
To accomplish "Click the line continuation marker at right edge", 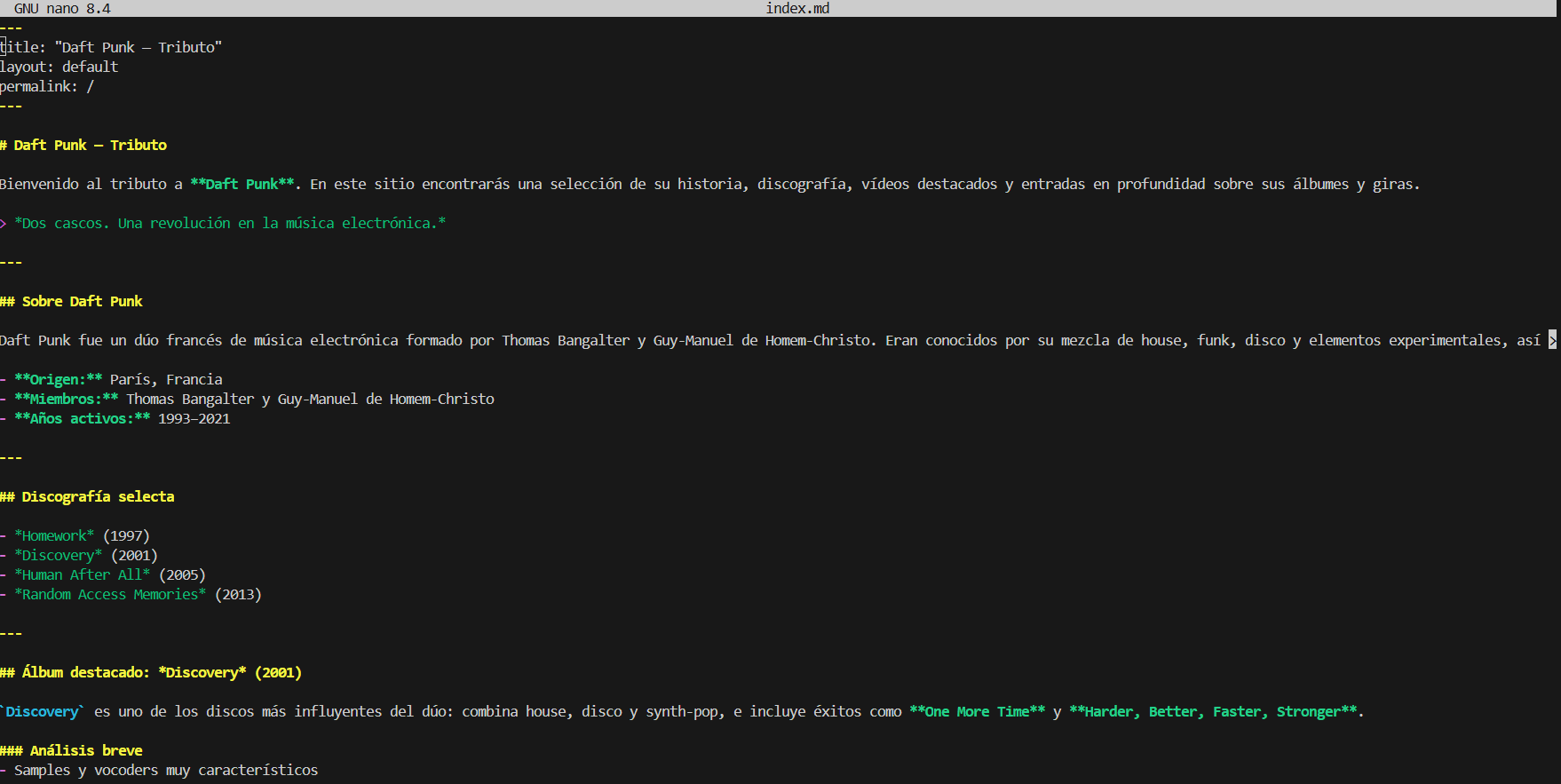I will [x=1552, y=340].
